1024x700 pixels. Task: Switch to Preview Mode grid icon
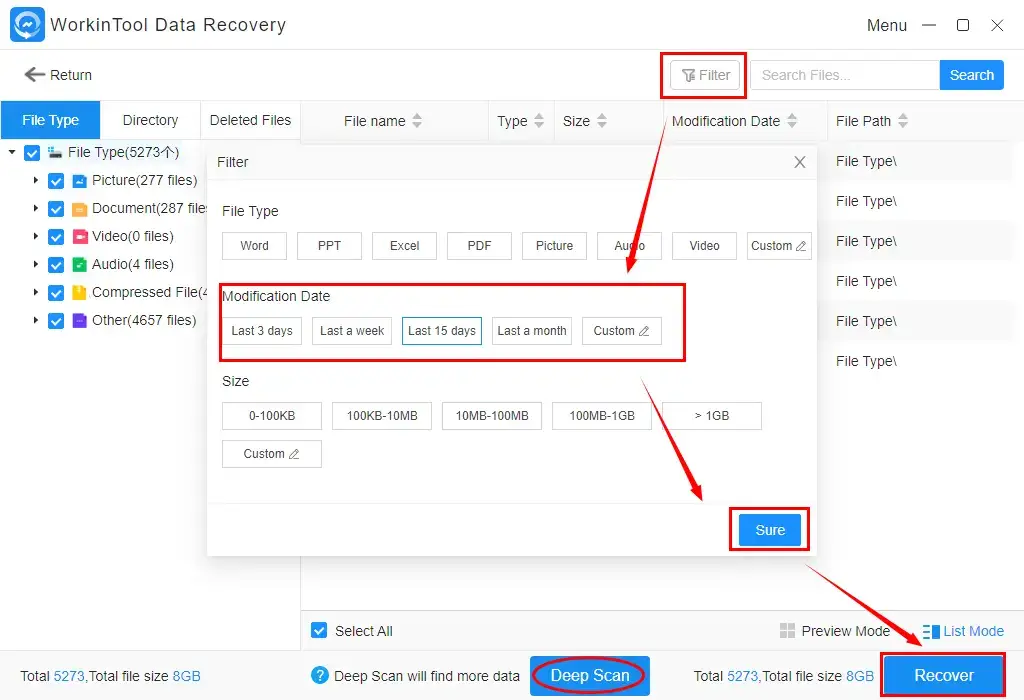pyautogui.click(x=787, y=631)
